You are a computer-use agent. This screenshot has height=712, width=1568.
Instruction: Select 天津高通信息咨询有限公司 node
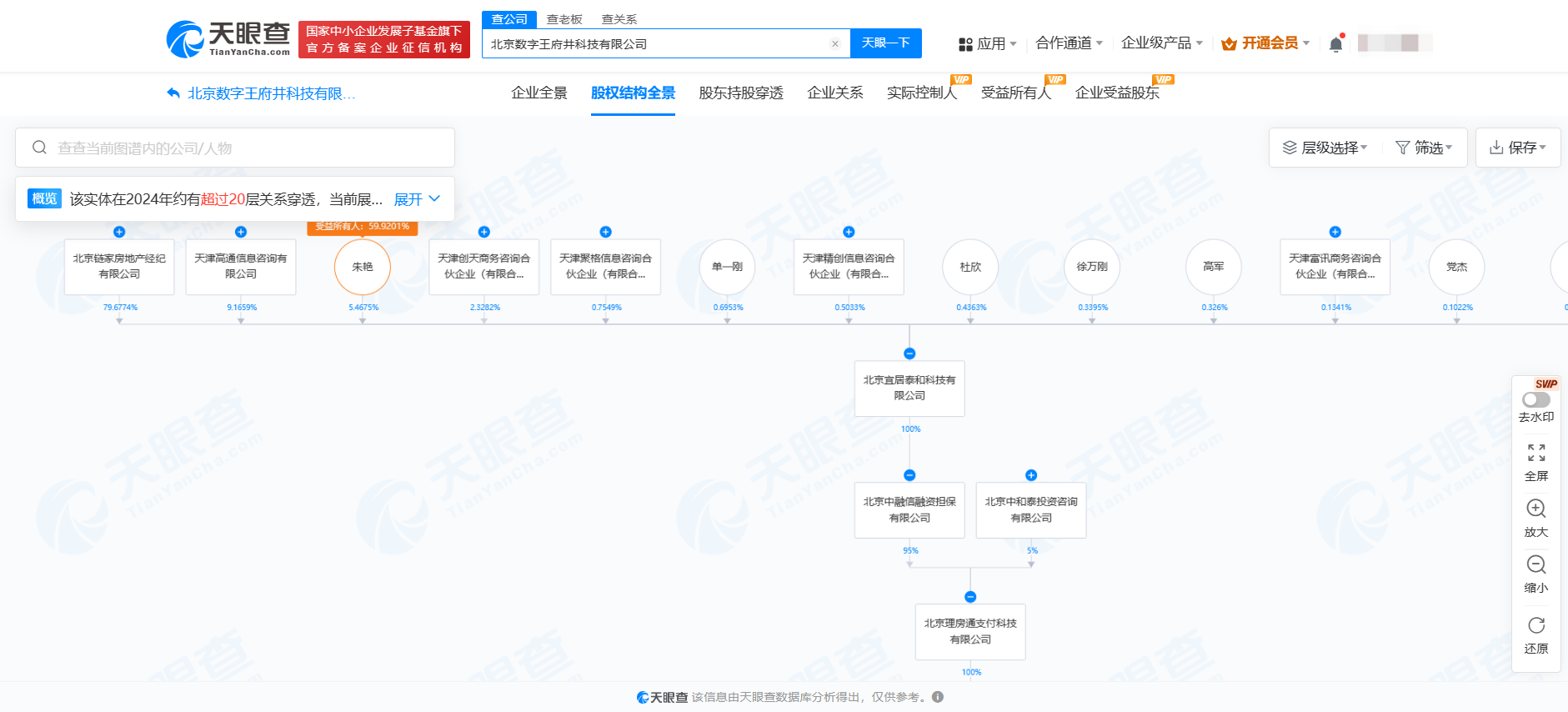click(241, 267)
